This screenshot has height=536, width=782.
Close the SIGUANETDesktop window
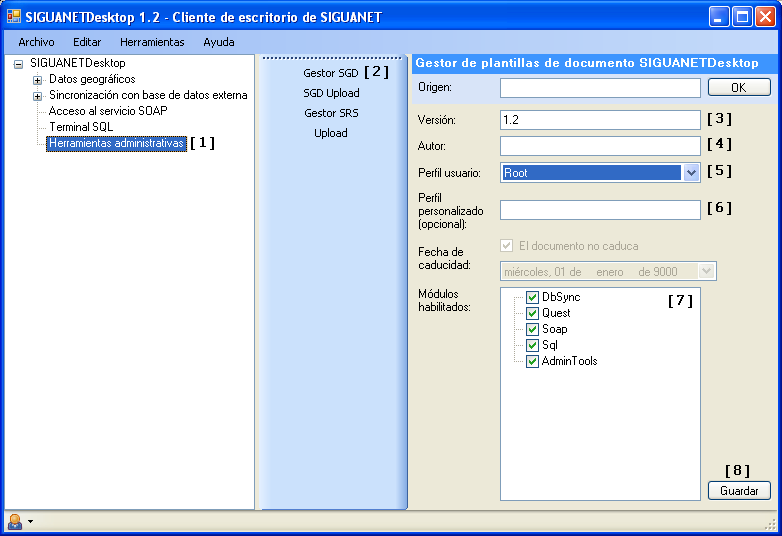click(x=765, y=17)
